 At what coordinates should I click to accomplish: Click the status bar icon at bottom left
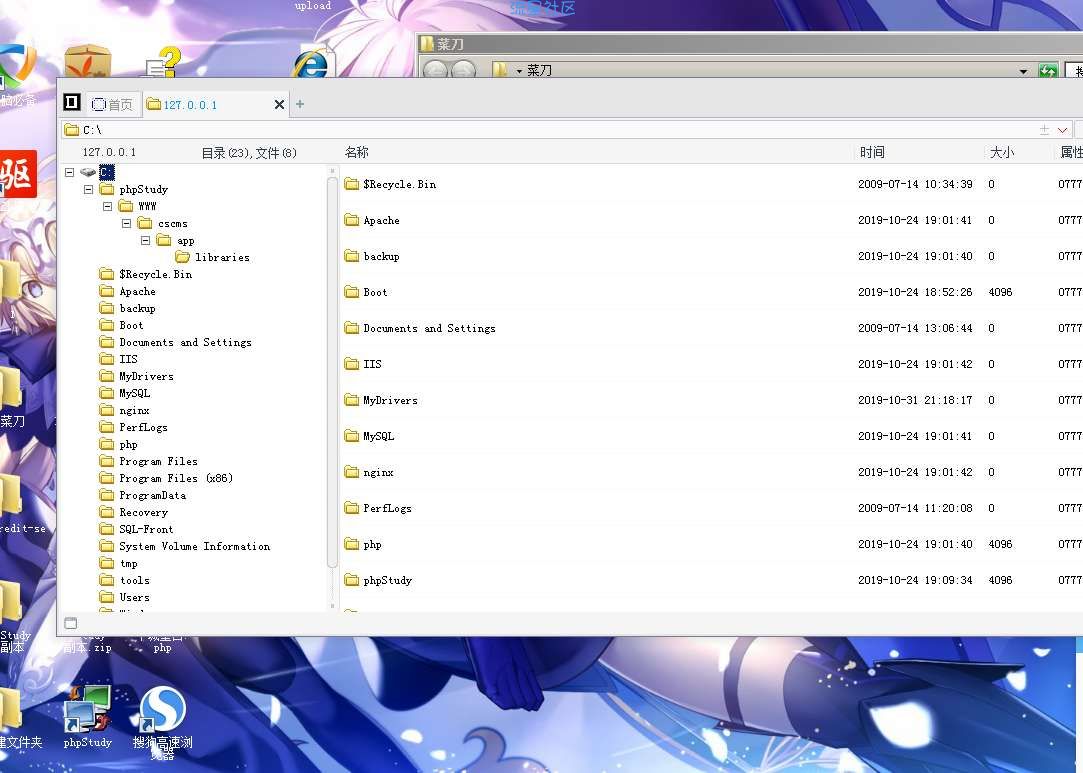[x=70, y=623]
